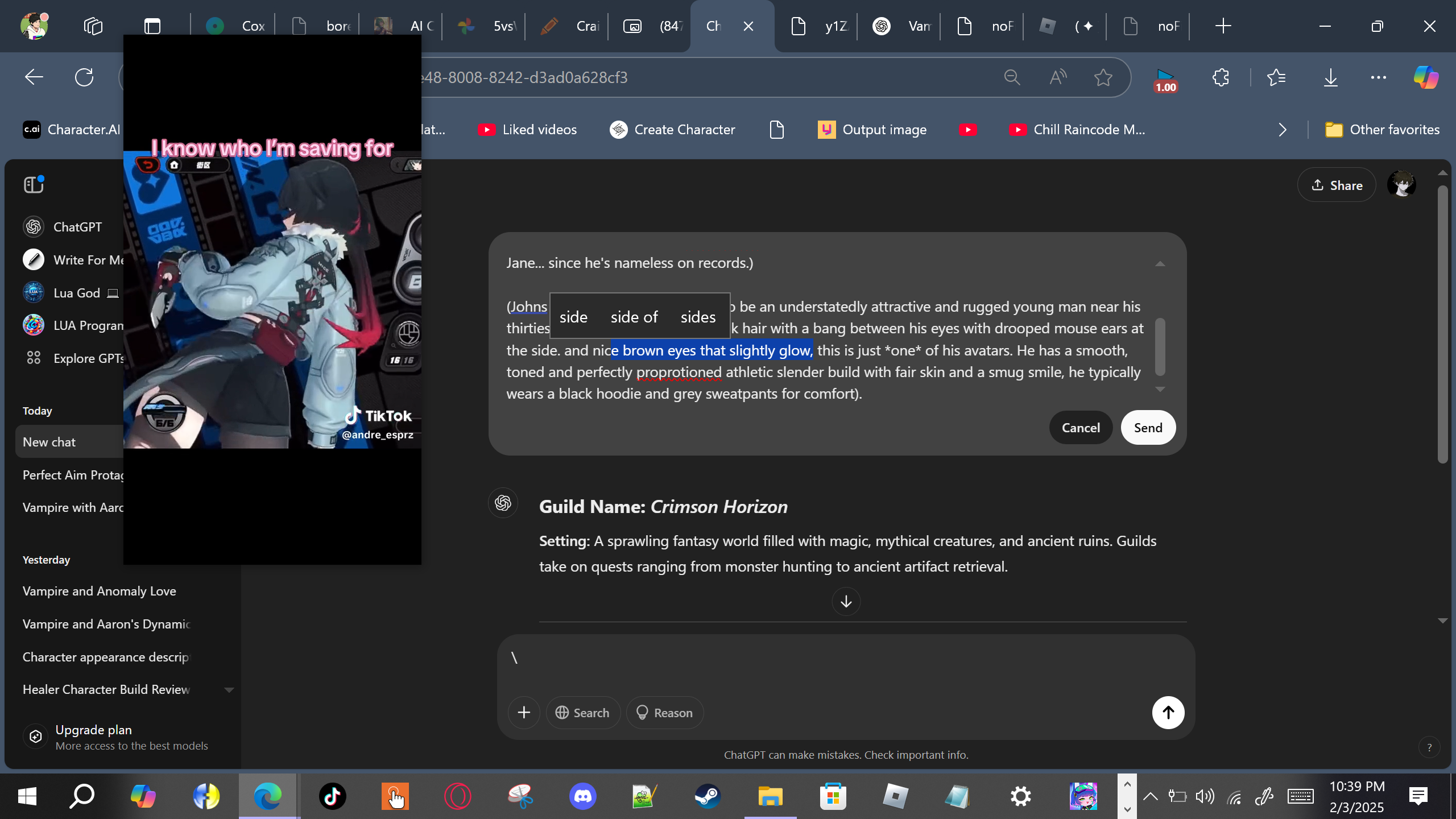Screen dimensions: 1456x819
Task: Open Create Character bookmark
Action: [672, 130]
